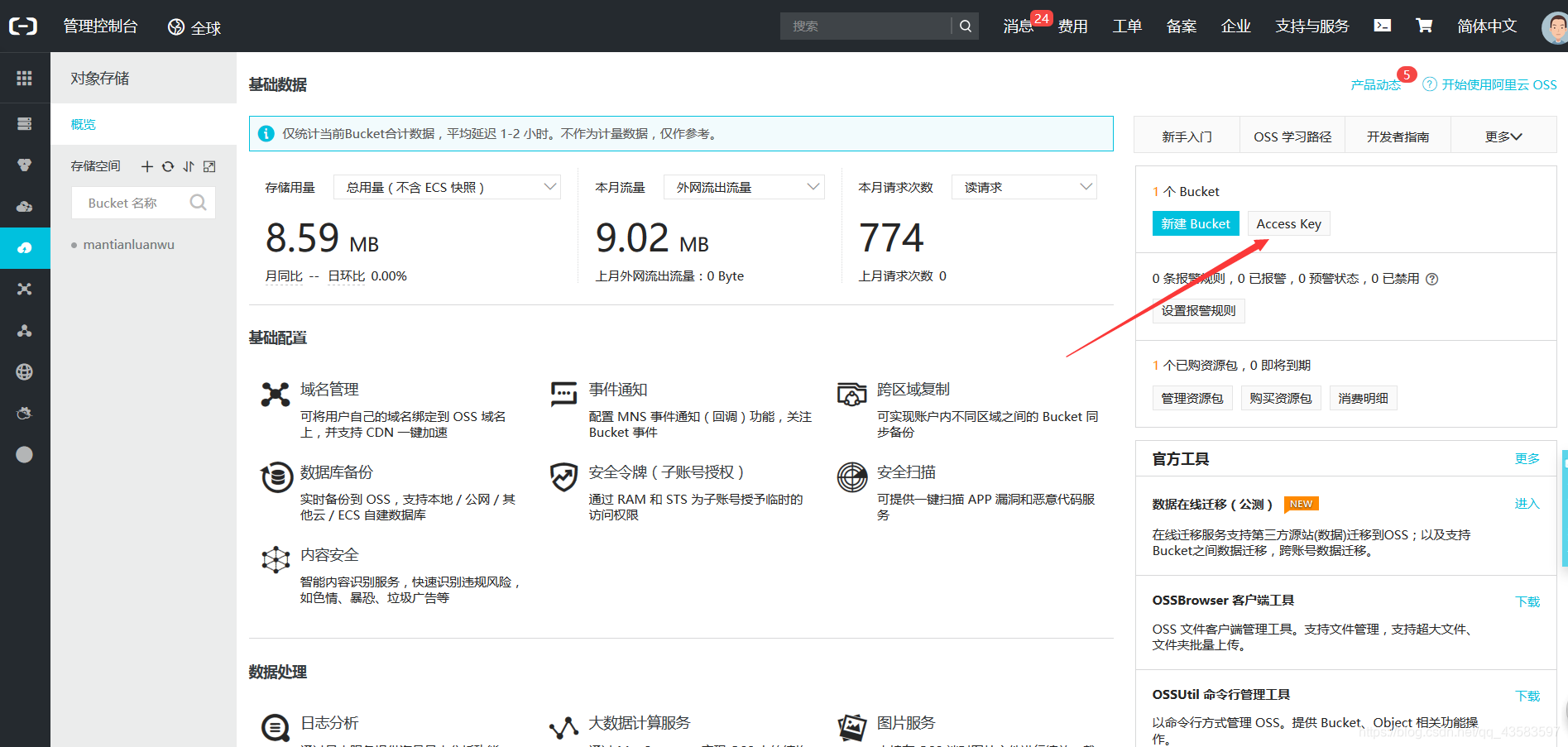The image size is (1568, 747).
Task: Click the alarm rules help question icon
Action: pyautogui.click(x=1431, y=279)
